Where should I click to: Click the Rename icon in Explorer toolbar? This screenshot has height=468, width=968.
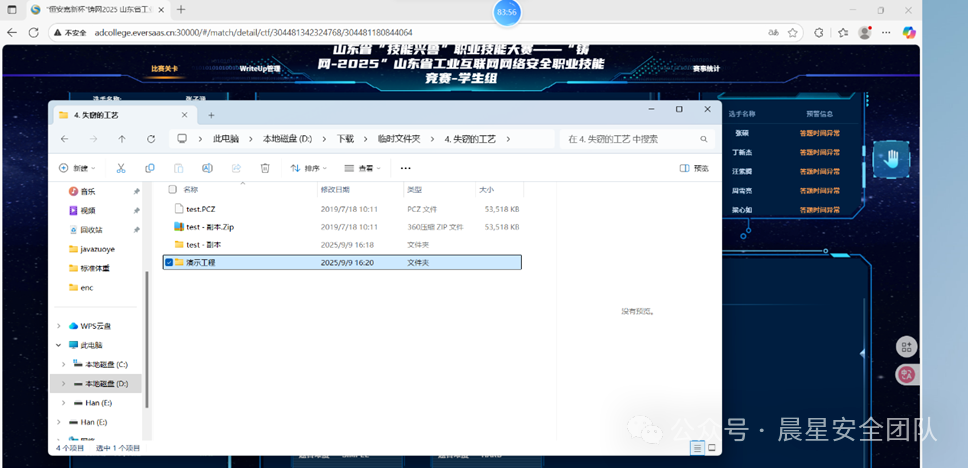pyautogui.click(x=207, y=168)
